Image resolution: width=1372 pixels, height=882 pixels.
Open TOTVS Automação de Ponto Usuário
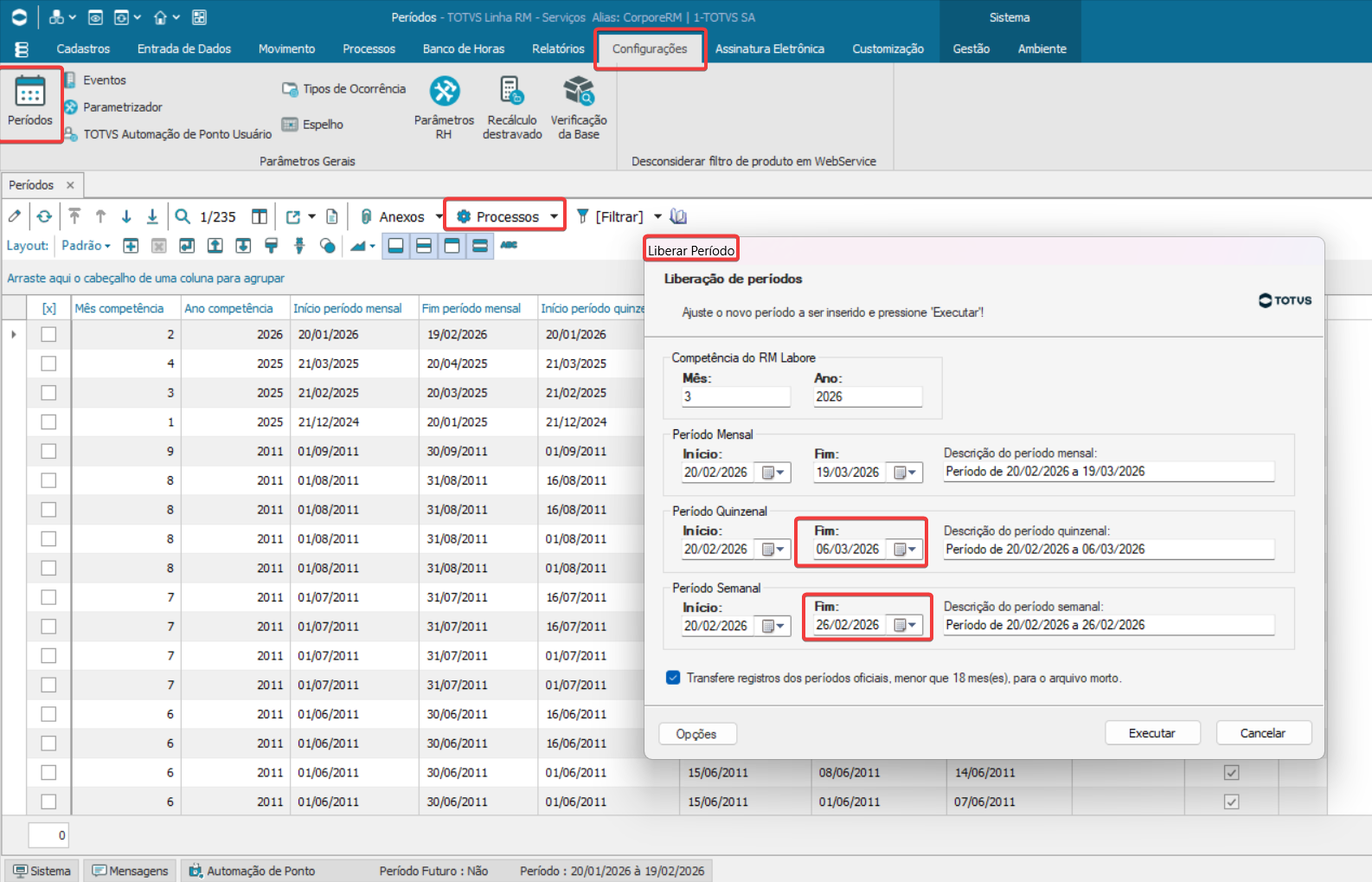click(168, 134)
